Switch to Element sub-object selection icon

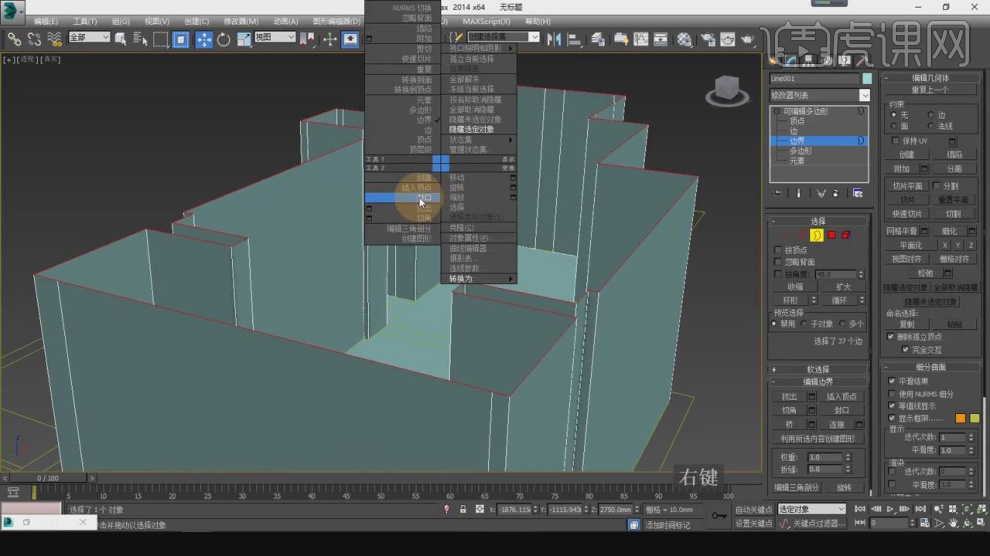click(x=846, y=235)
